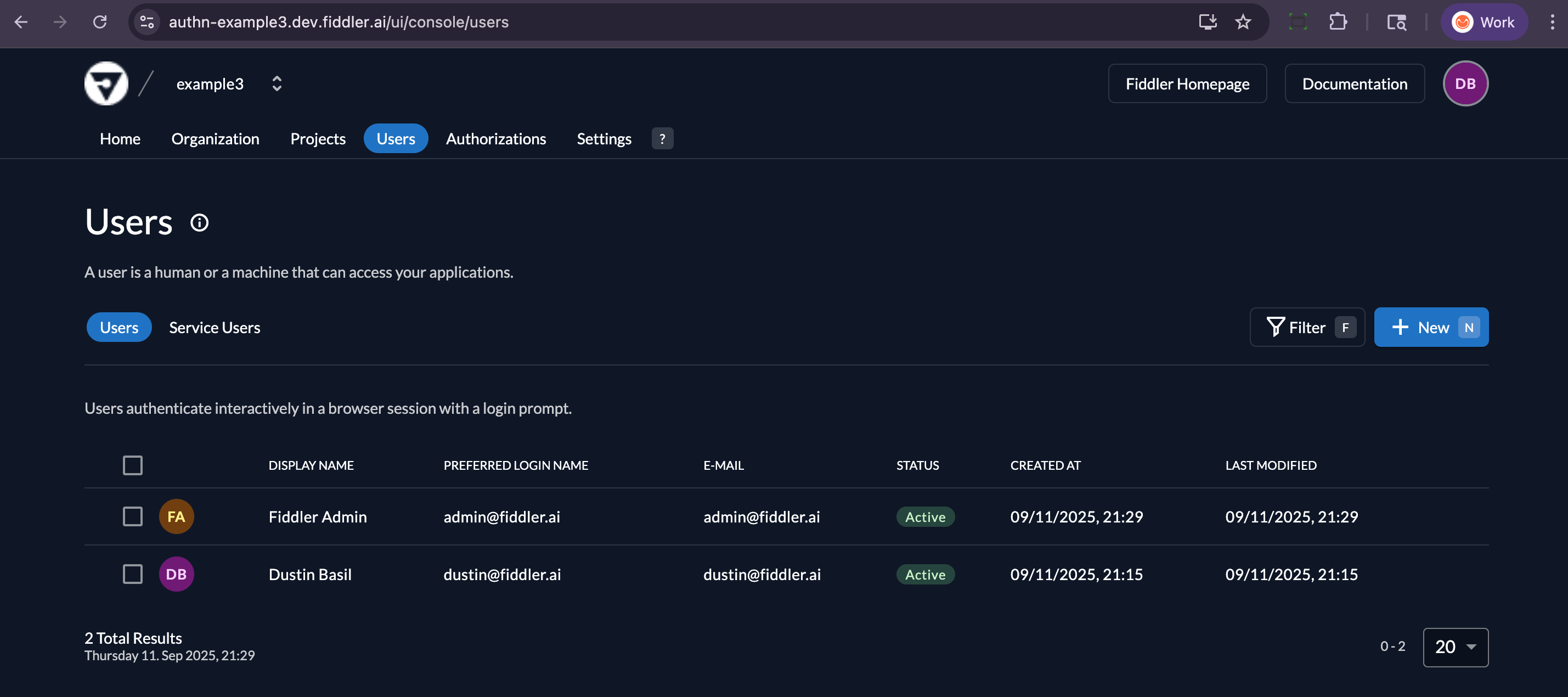The height and width of the screenshot is (697, 1568).
Task: Click the browser address bar URL
Action: click(x=339, y=22)
